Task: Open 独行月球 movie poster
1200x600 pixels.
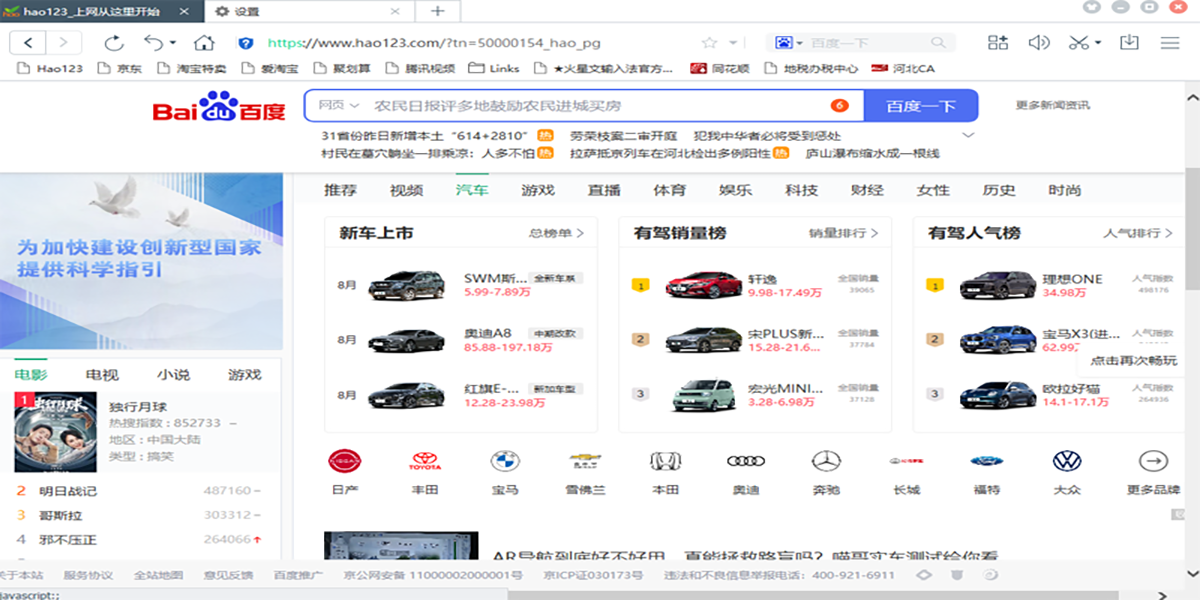Action: click(56, 432)
